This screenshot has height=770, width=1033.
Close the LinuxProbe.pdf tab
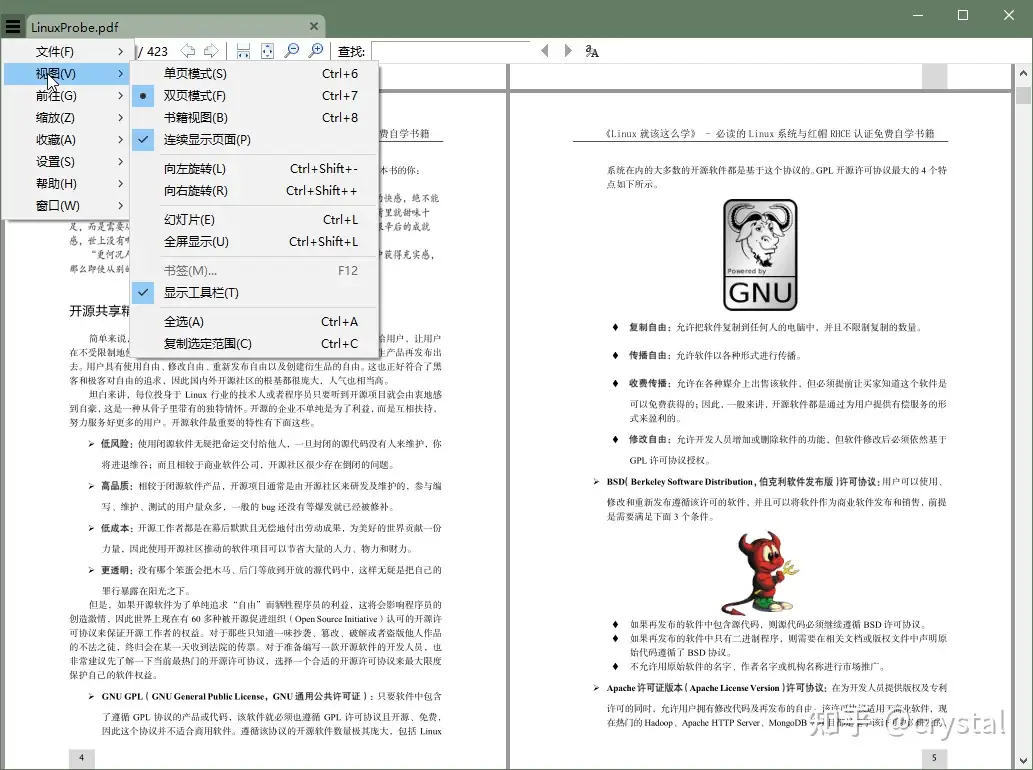click(x=314, y=27)
